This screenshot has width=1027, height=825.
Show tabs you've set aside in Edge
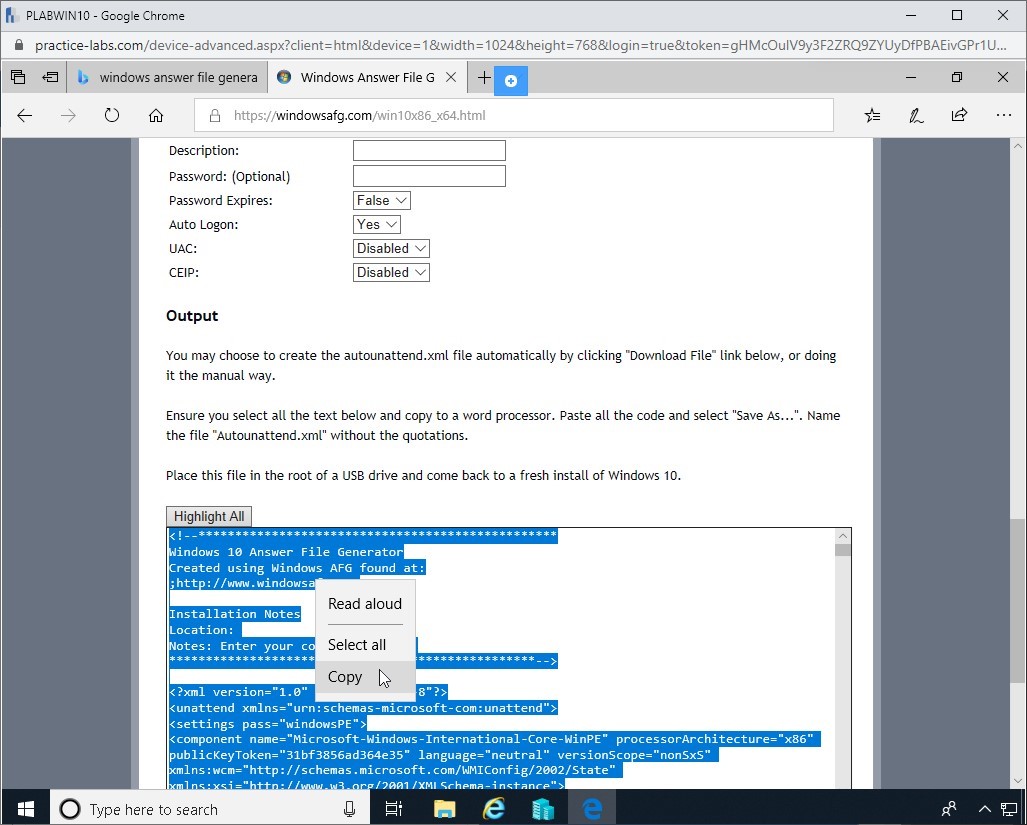[x=18, y=77]
